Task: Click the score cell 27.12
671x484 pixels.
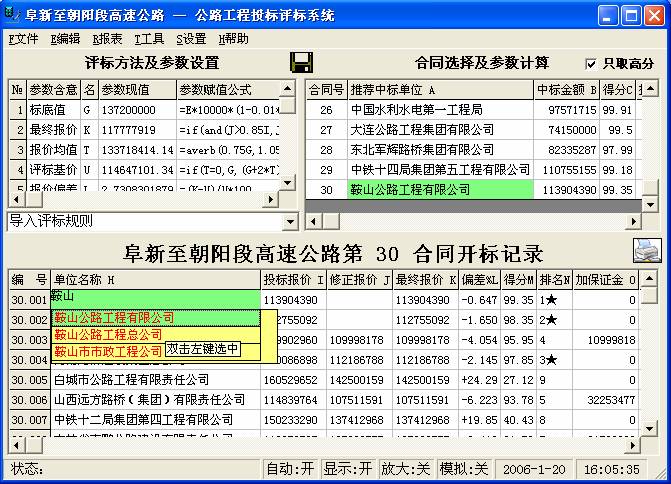Action: 518,380
